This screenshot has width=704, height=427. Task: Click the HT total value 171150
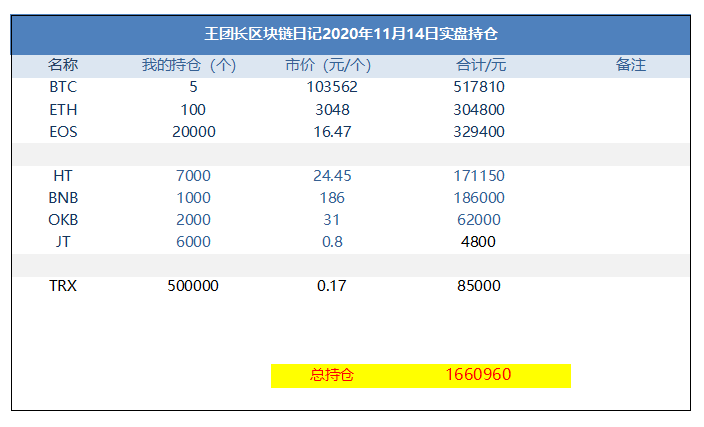click(479, 175)
